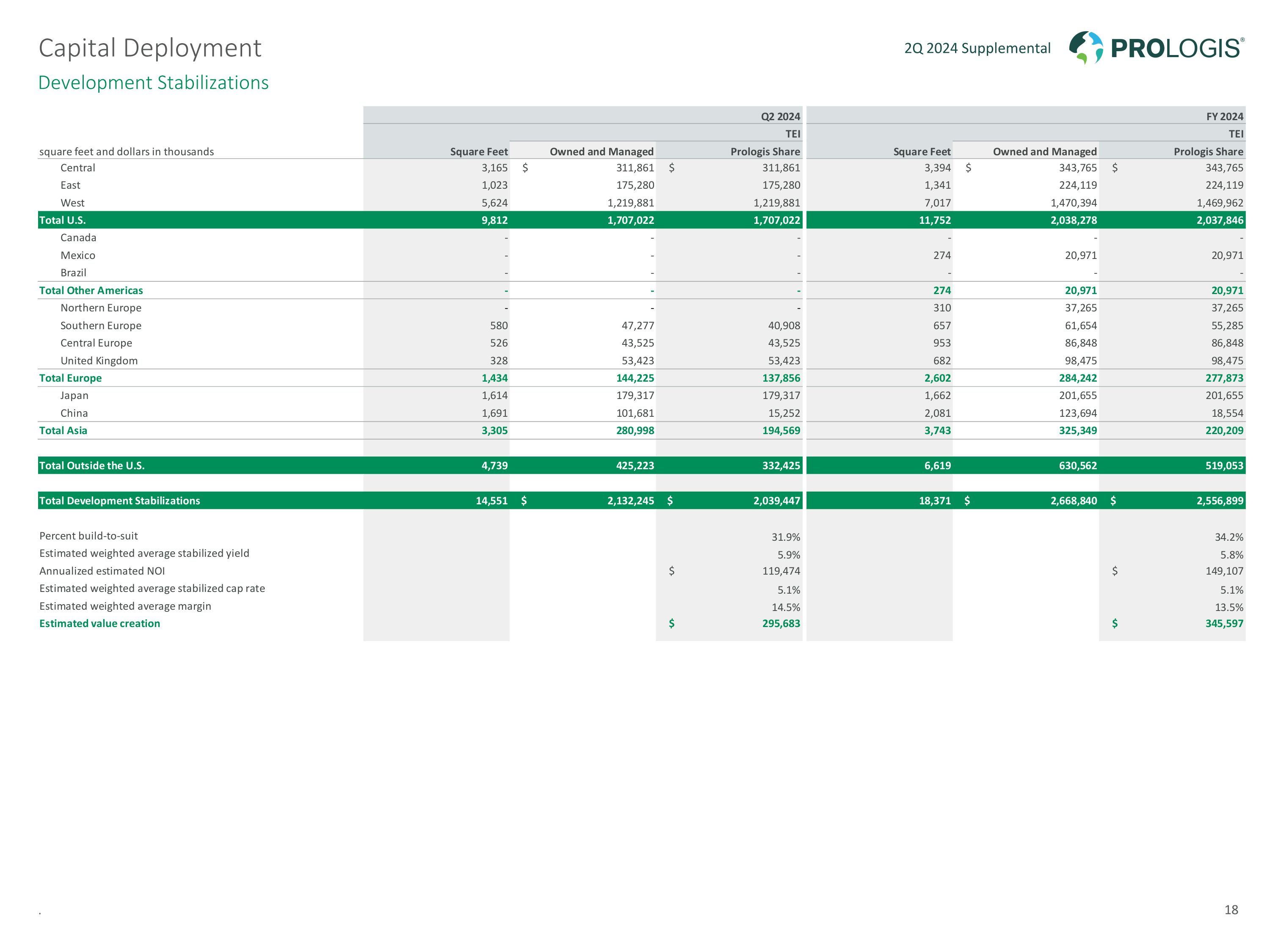
Task: Select the Q2 2024 column group header
Action: (780, 116)
